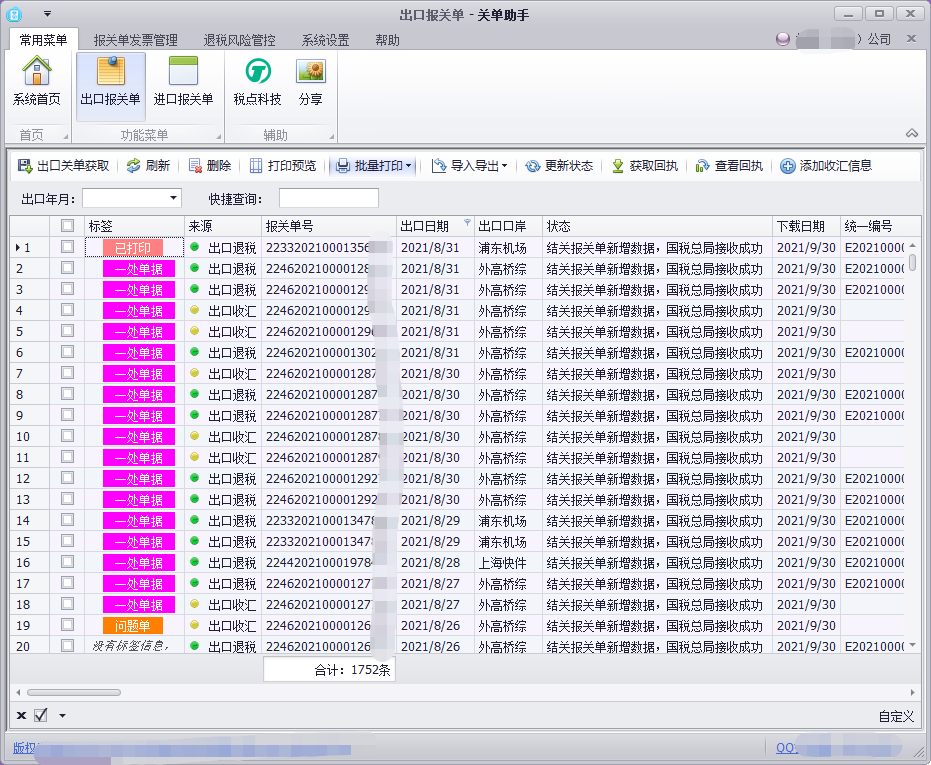Click 添加收汇信息 toolbar button
This screenshot has height=765, width=931.
tap(826, 166)
